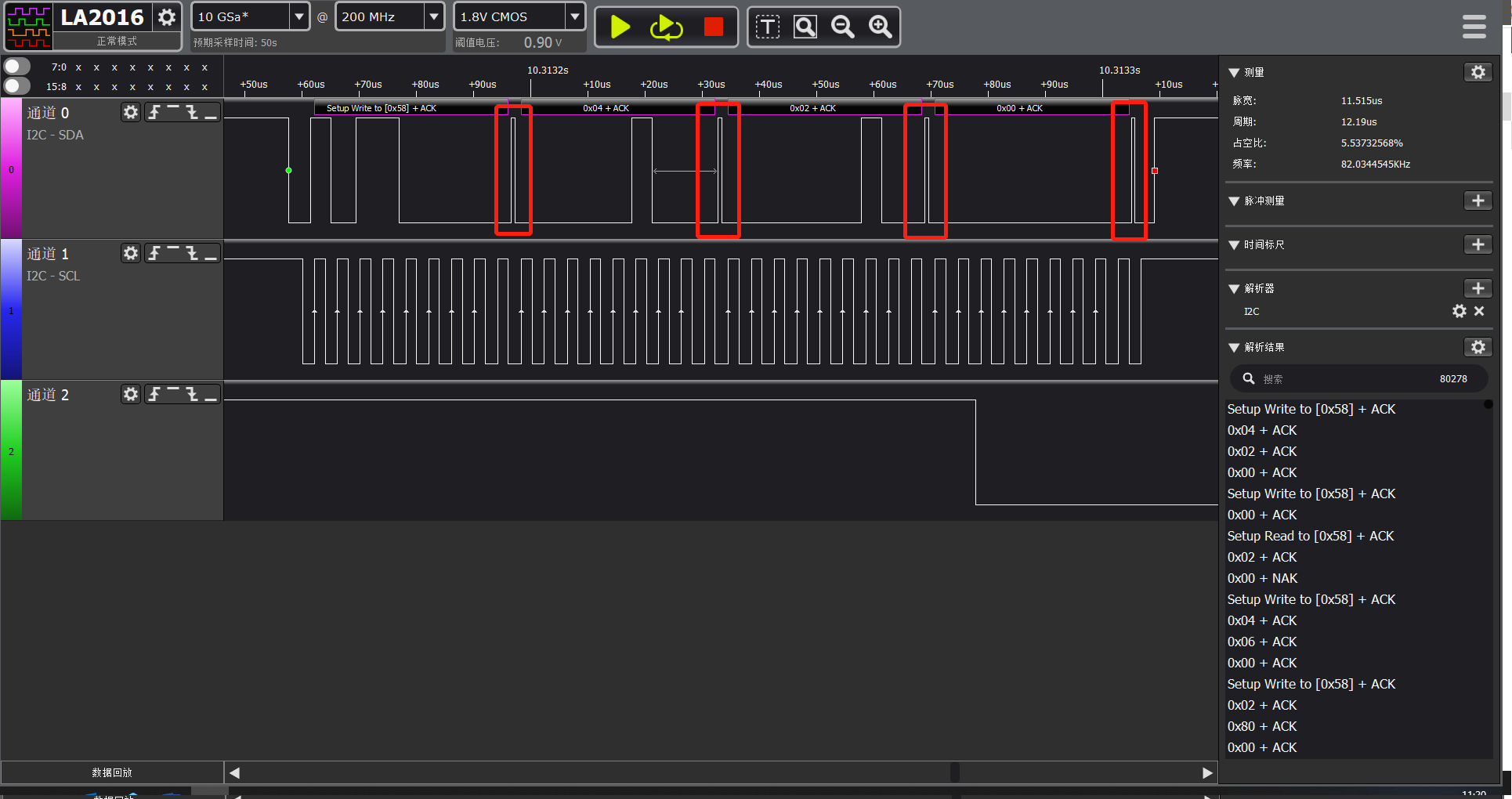This screenshot has width=1512, height=799.
Task: Collapse the pulse measurement section
Action: 1234,201
